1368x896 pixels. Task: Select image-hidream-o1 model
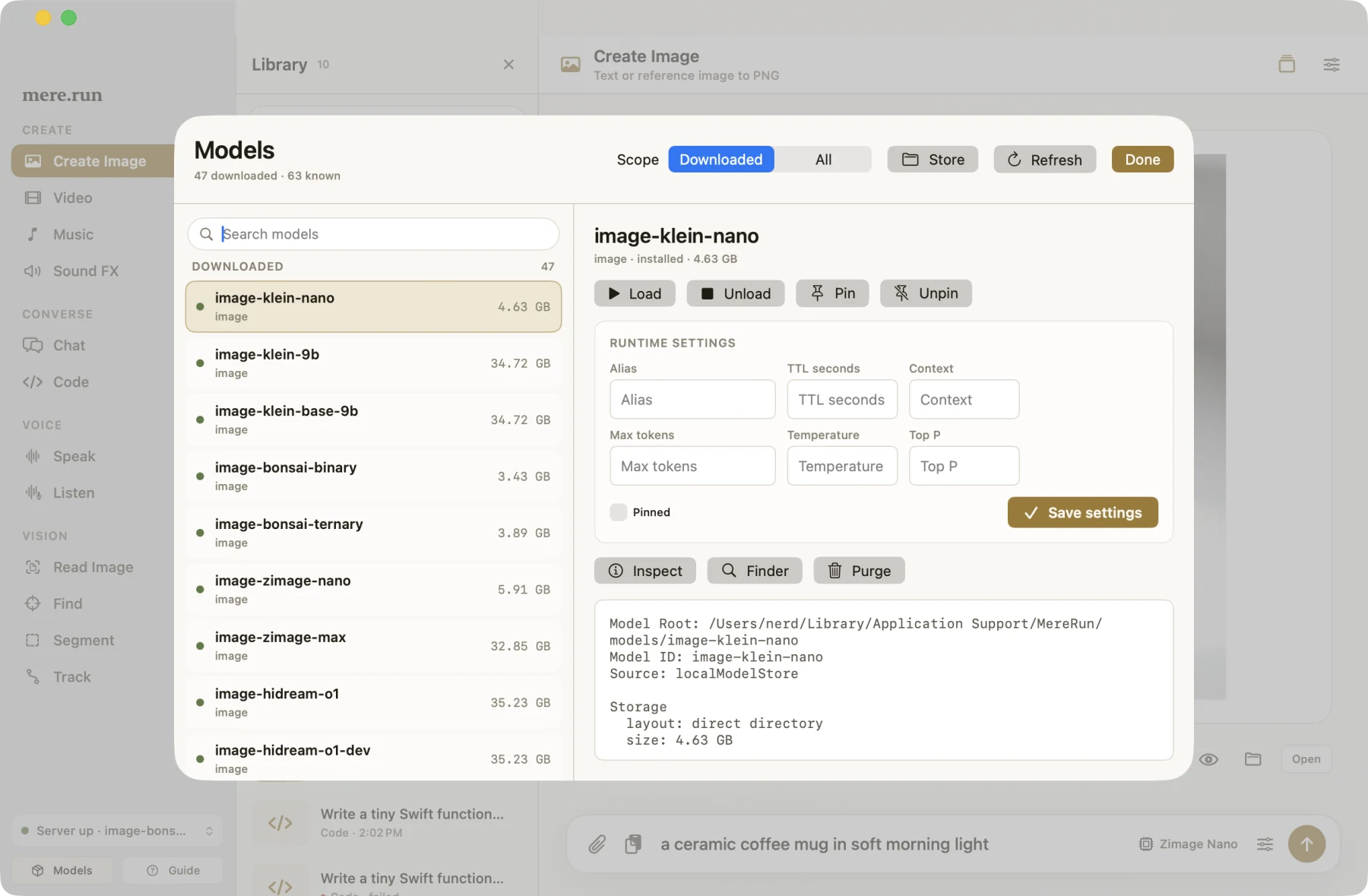coord(373,703)
